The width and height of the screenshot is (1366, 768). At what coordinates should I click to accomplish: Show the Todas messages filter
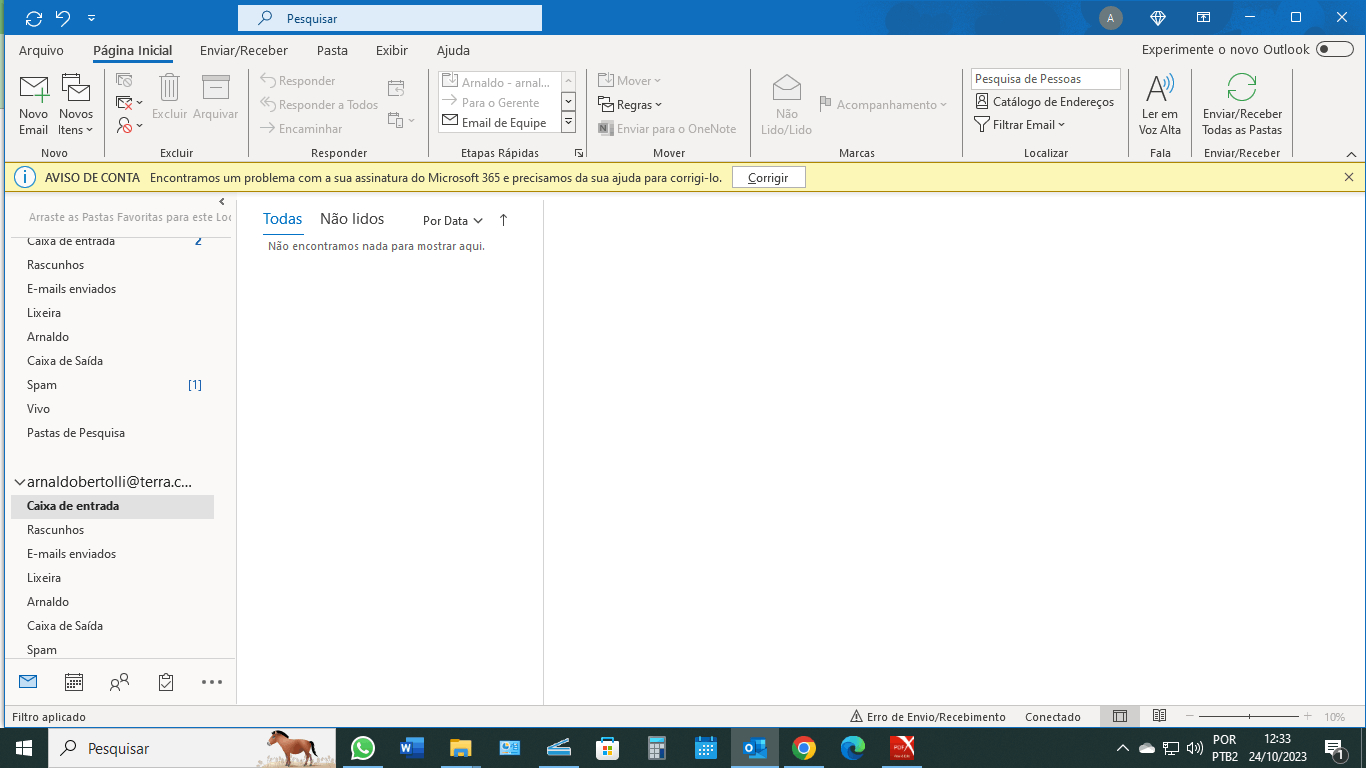tap(283, 219)
